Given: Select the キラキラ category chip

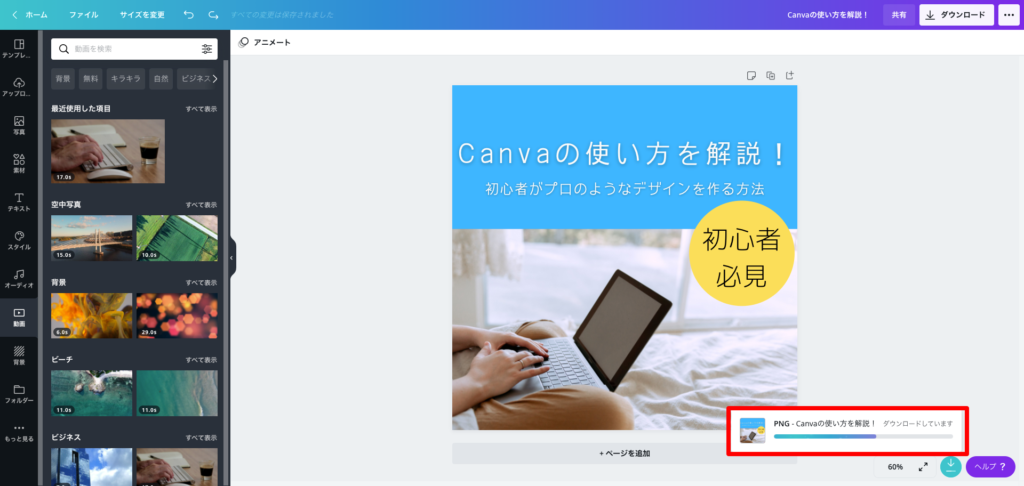Looking at the screenshot, I should (x=126, y=79).
